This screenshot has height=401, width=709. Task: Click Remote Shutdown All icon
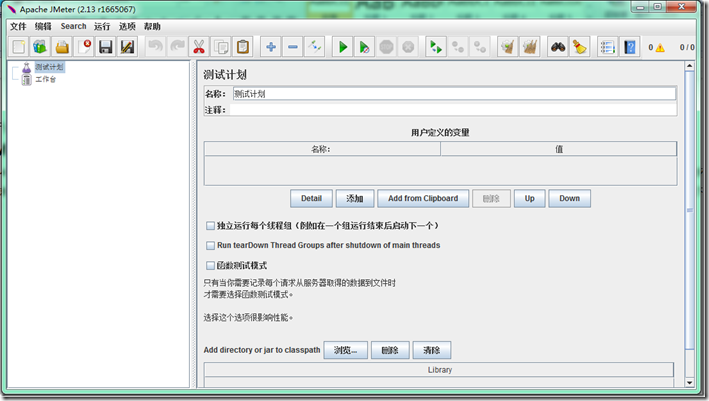pyautogui.click(x=479, y=47)
